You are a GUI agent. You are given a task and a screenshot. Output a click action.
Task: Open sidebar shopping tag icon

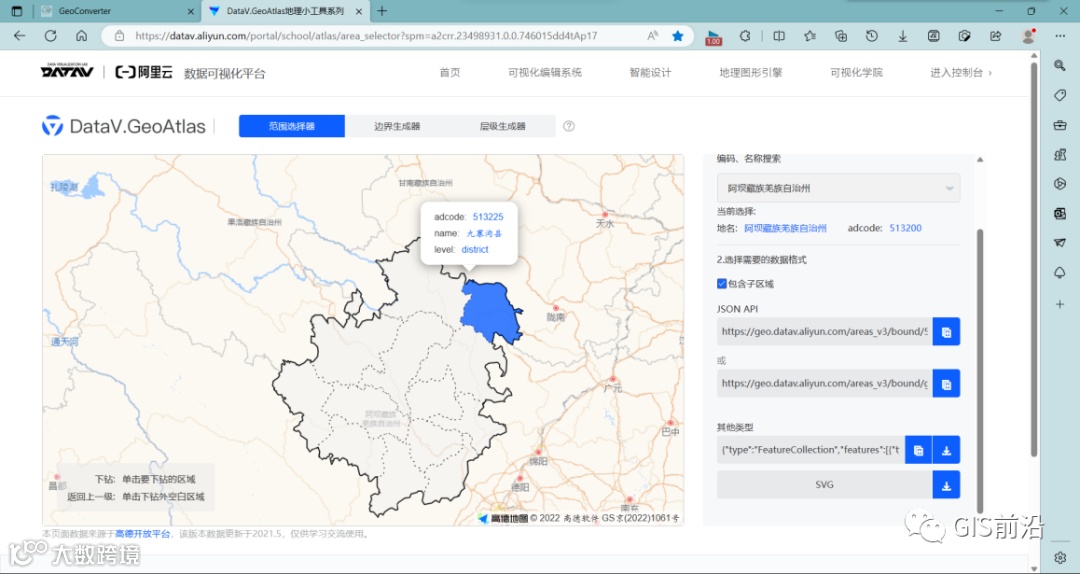[1060, 95]
